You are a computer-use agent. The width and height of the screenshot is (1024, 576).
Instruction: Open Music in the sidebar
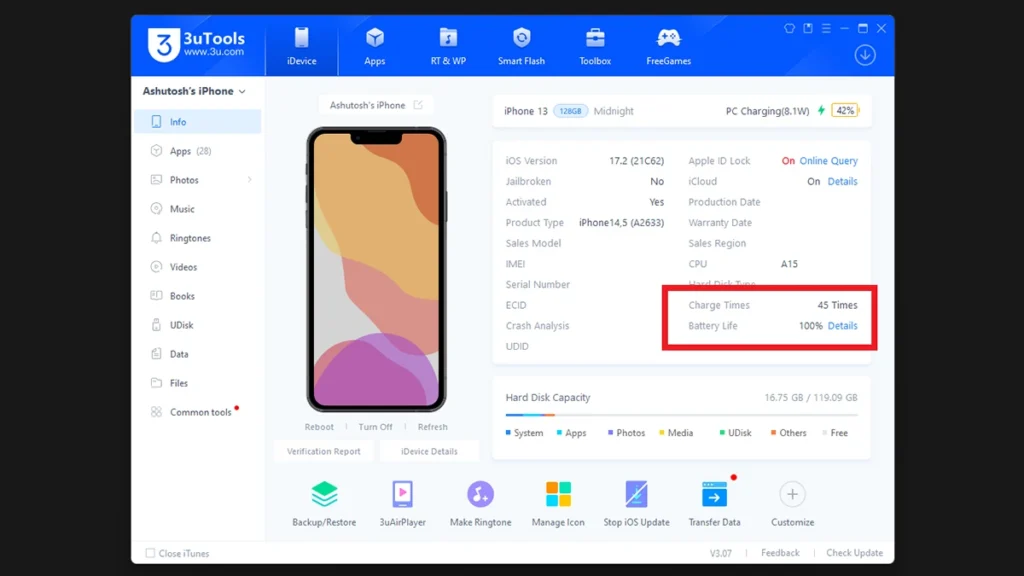point(197,209)
